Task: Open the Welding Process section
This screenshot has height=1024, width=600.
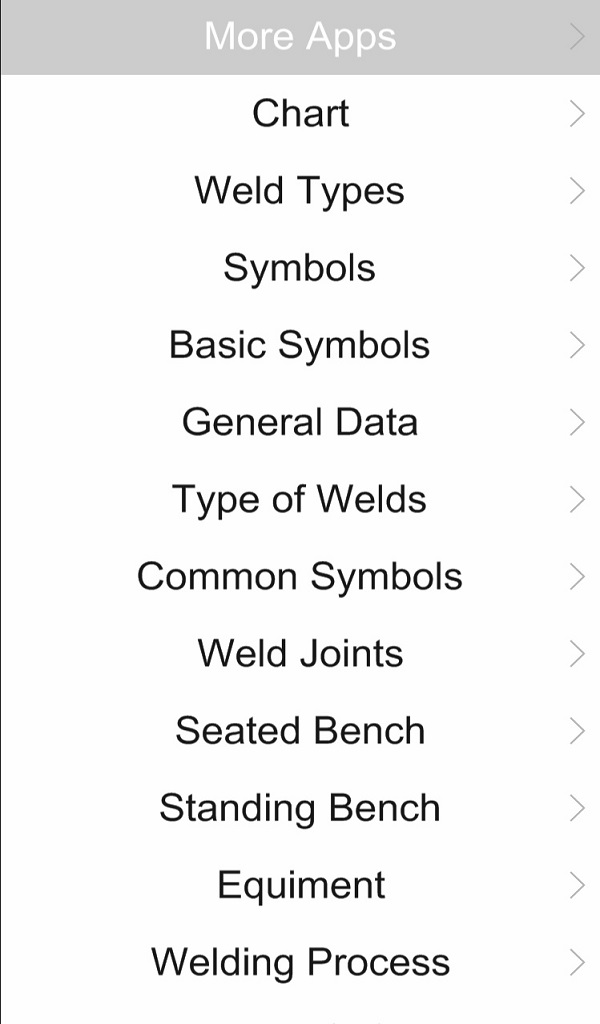Action: (300, 962)
